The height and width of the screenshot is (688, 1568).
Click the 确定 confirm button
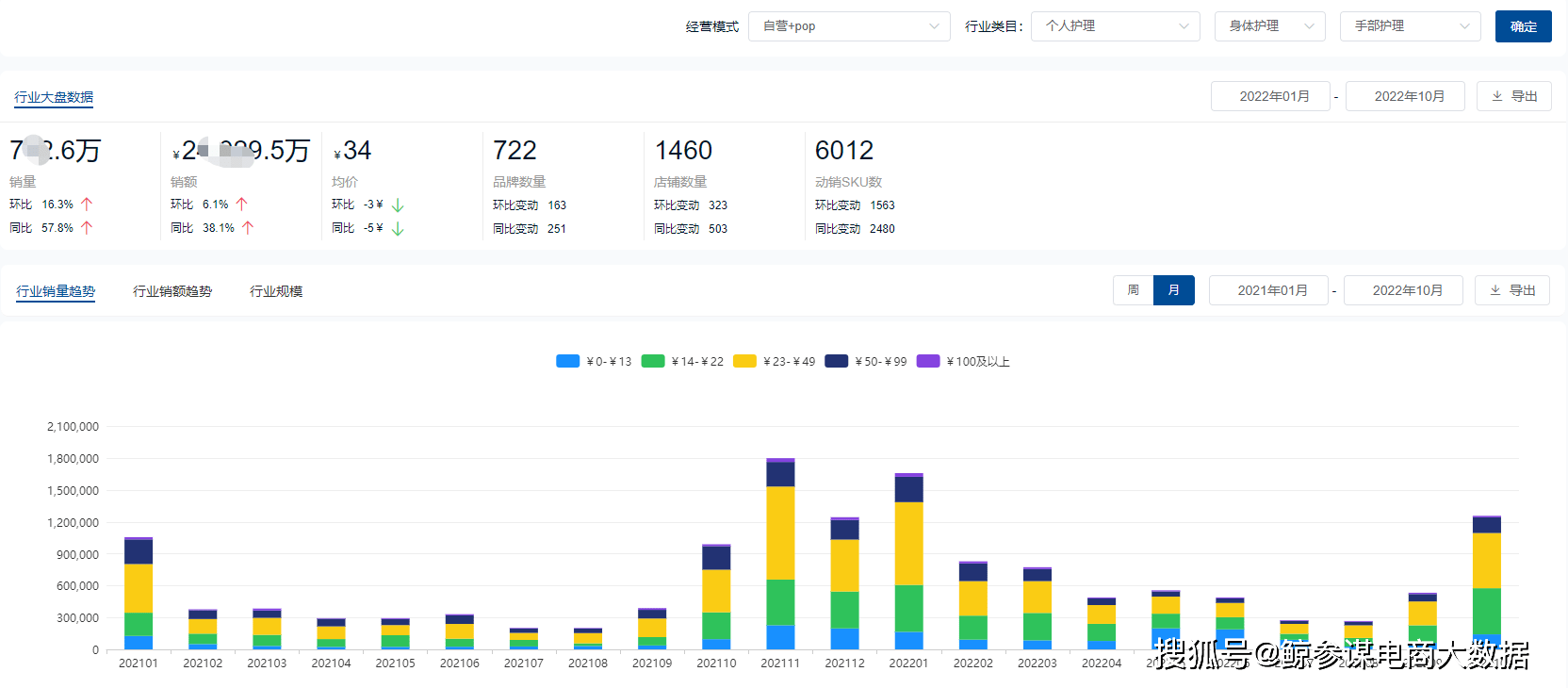tap(1524, 26)
